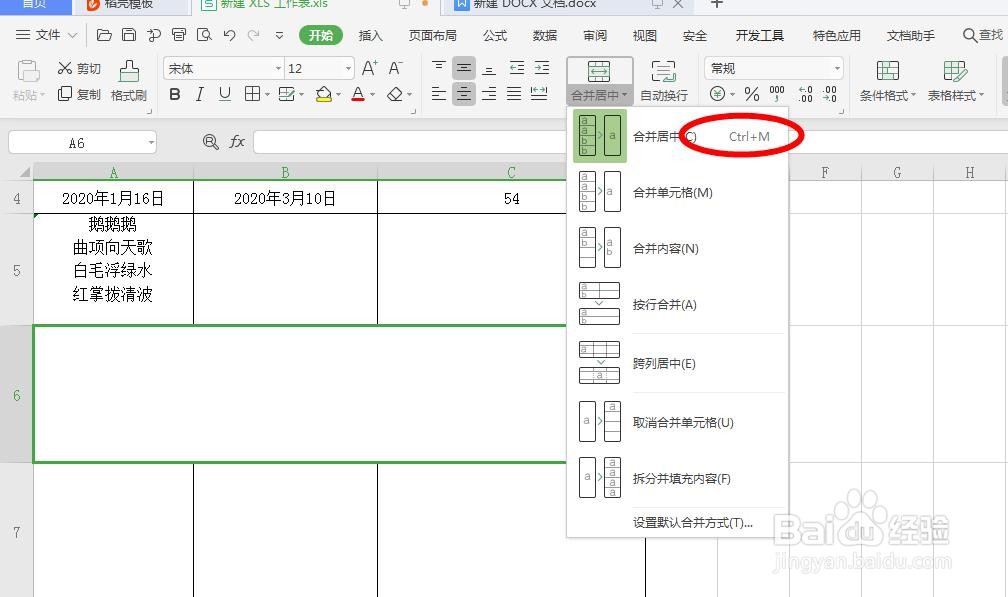Image resolution: width=1008 pixels, height=597 pixels.
Task: Apply percentage number format
Action: (x=749, y=93)
